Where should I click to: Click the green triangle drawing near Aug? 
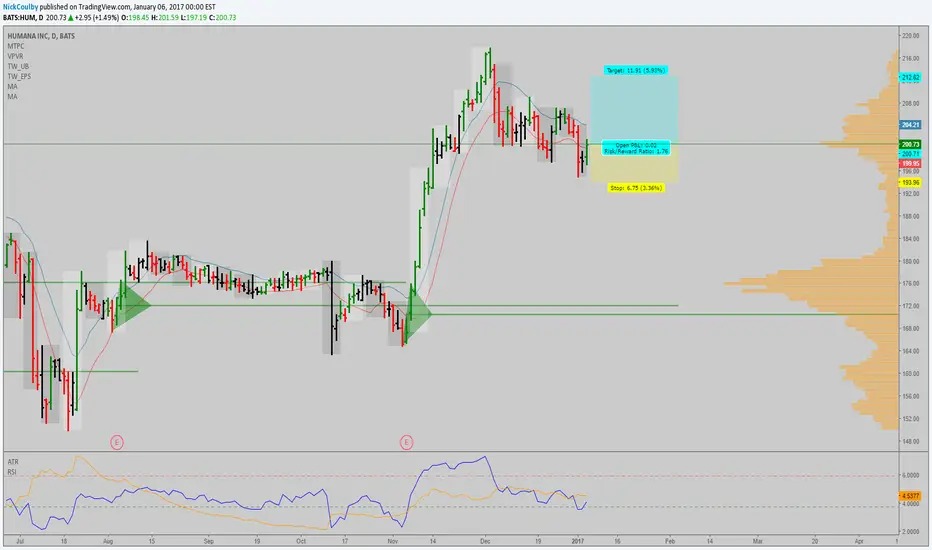131,306
